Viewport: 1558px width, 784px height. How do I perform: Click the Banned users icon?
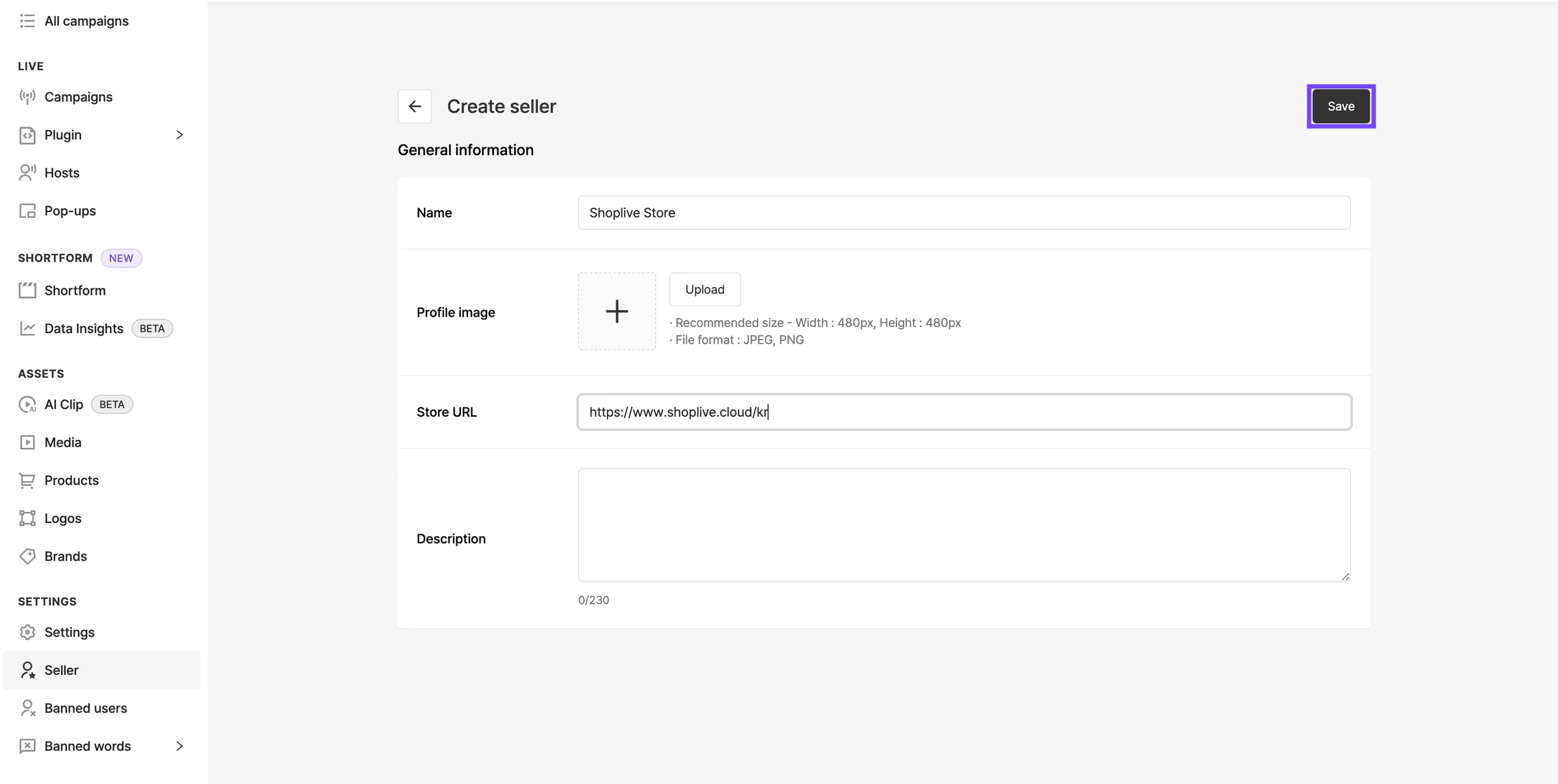(27, 708)
